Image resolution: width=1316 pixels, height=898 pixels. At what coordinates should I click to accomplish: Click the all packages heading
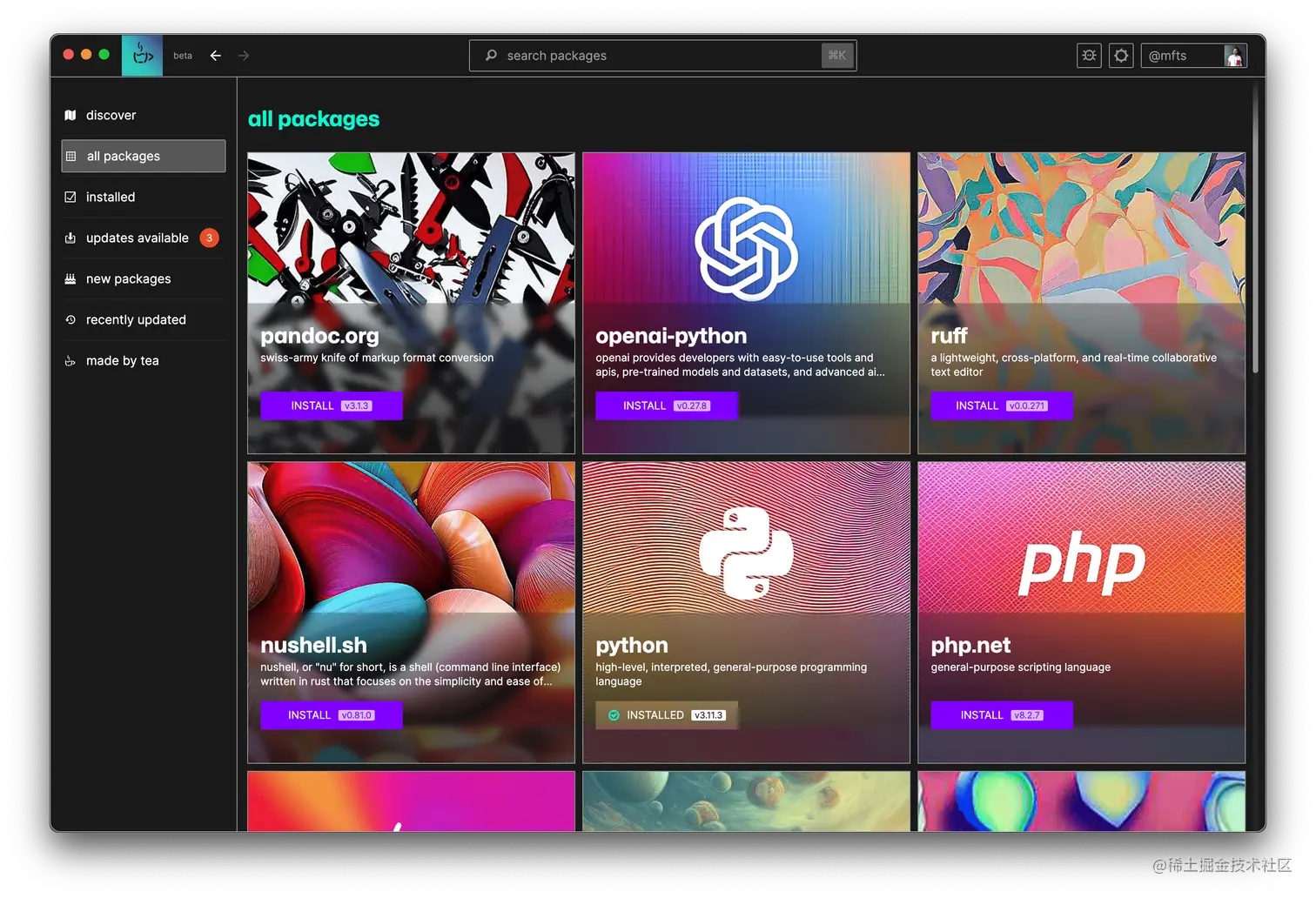click(x=313, y=119)
